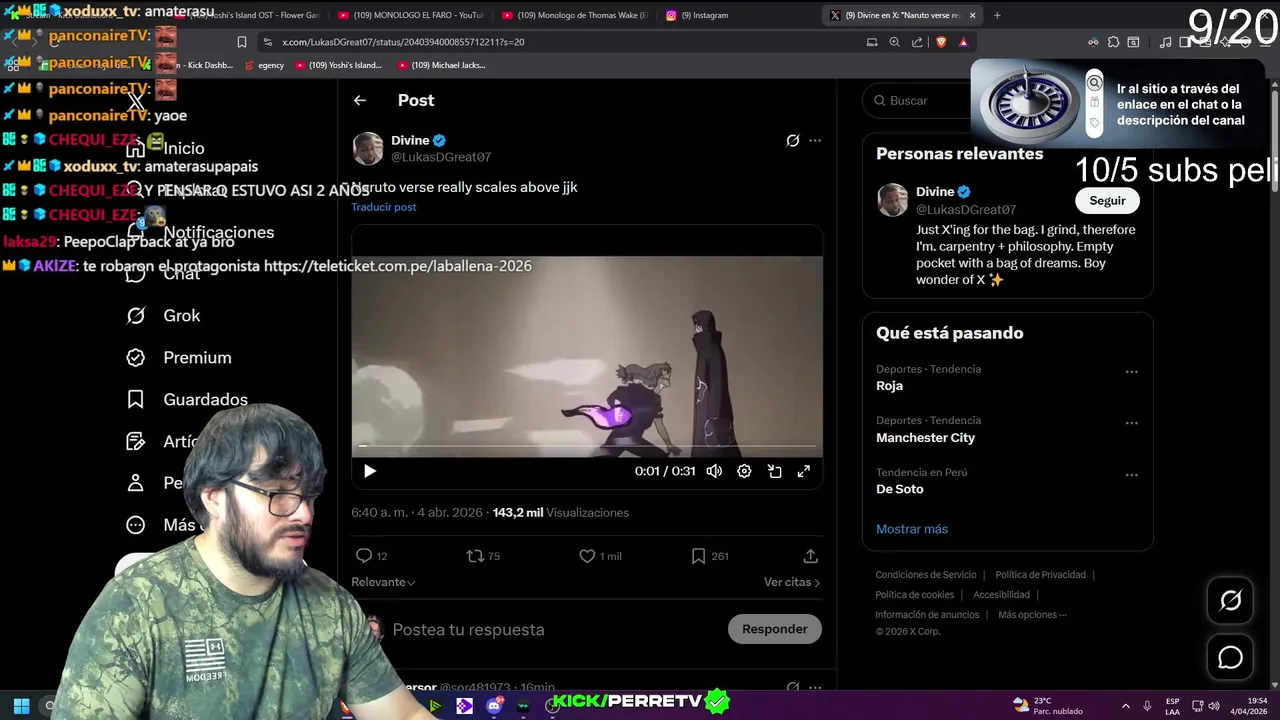Play the video in the post
The height and width of the screenshot is (720, 1280).
tap(370, 471)
